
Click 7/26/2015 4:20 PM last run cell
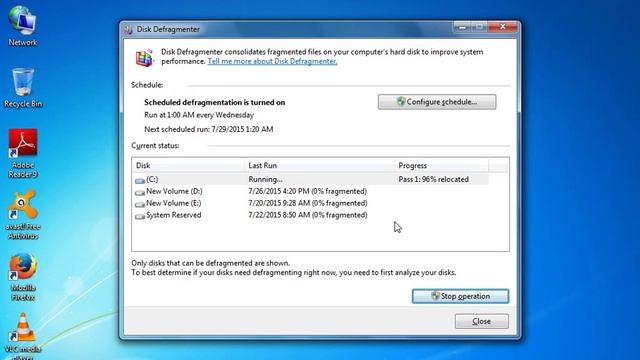307,191
